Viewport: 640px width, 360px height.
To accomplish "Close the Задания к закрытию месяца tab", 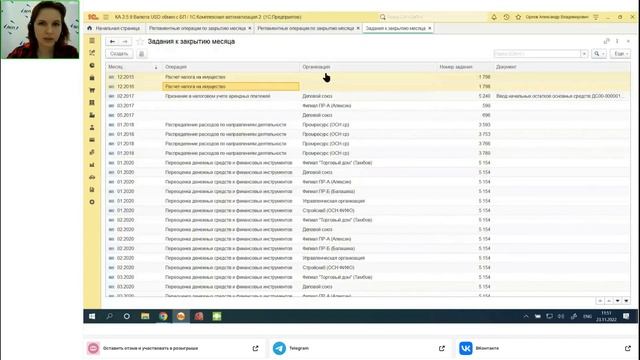I will tap(430, 28).
